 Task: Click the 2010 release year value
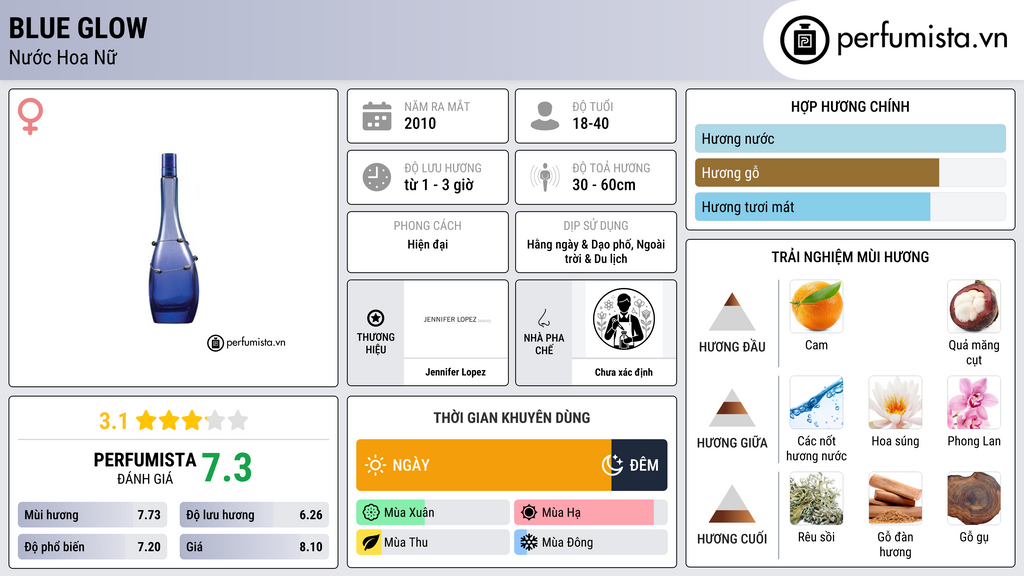pyautogui.click(x=420, y=123)
